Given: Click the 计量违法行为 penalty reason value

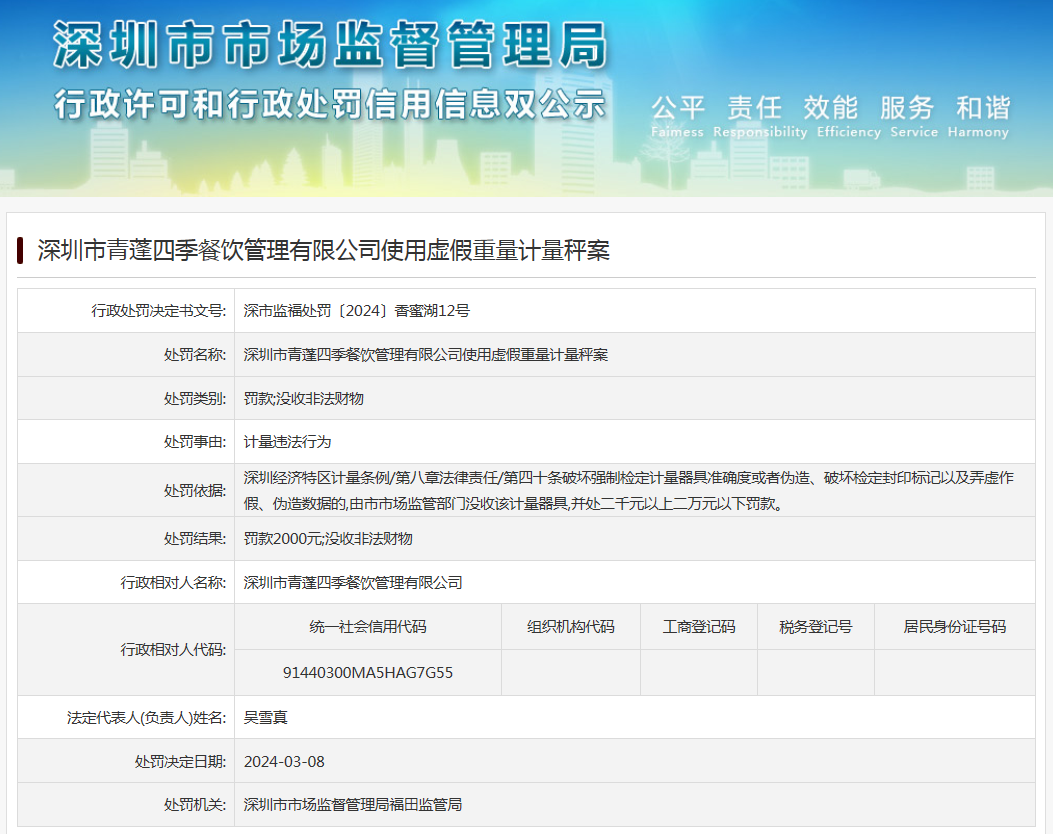Looking at the screenshot, I should click(x=287, y=441).
